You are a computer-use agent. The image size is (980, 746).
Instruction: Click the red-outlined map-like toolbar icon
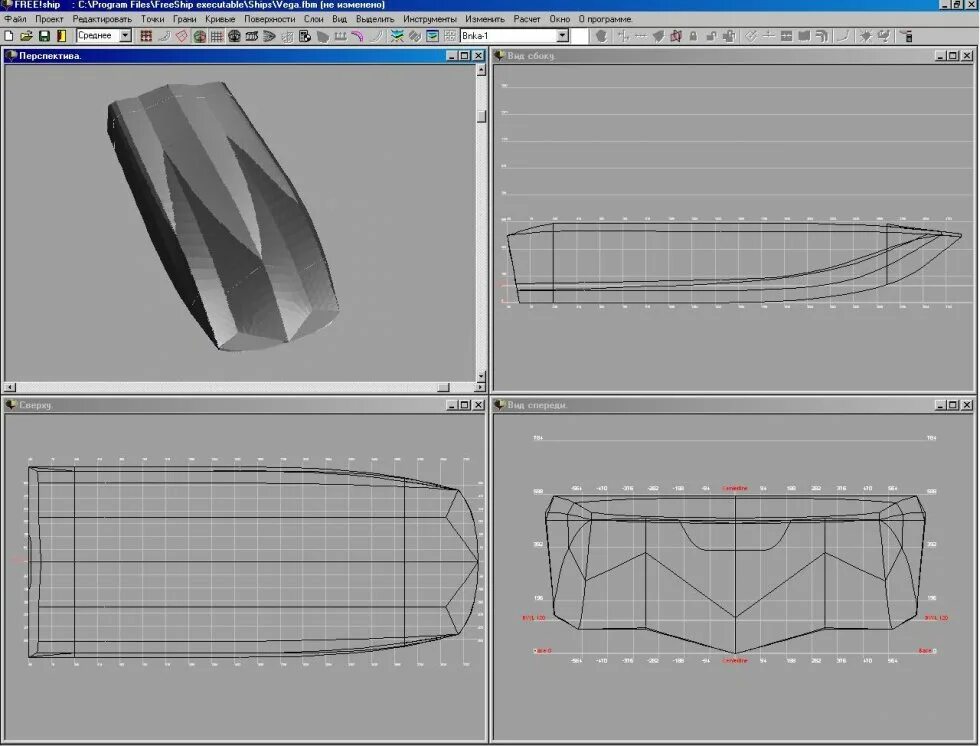(676, 36)
